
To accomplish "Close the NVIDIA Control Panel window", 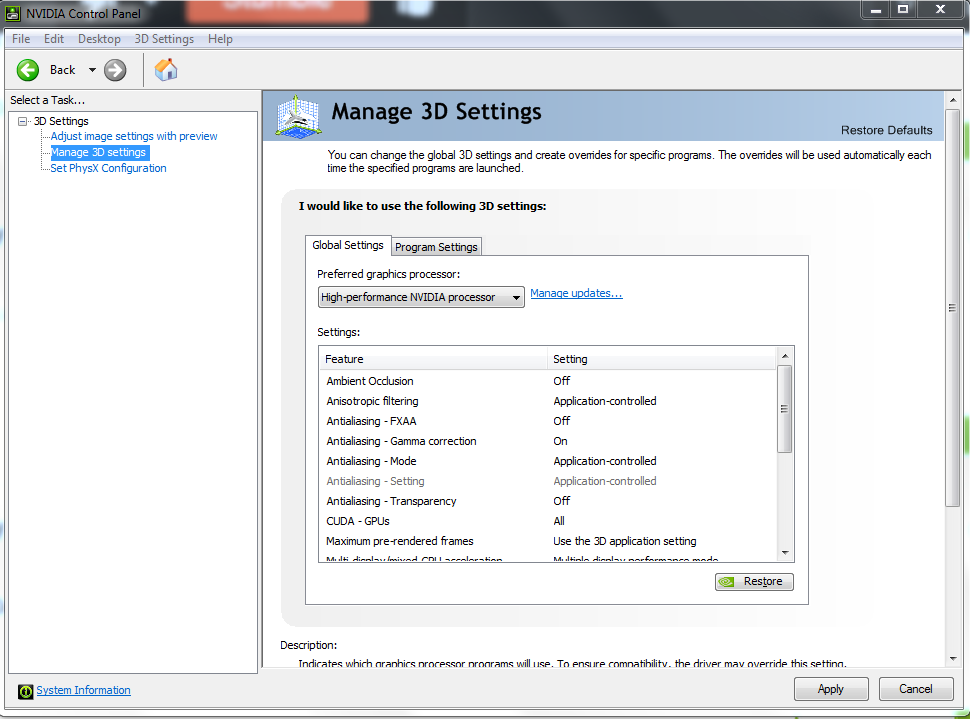I will click(x=940, y=10).
